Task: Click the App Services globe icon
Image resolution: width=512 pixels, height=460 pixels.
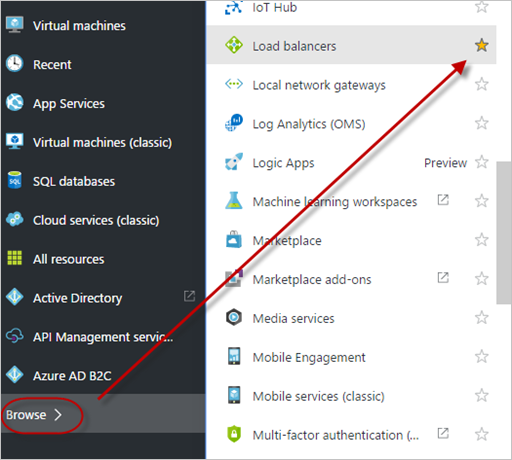Action: coord(15,102)
